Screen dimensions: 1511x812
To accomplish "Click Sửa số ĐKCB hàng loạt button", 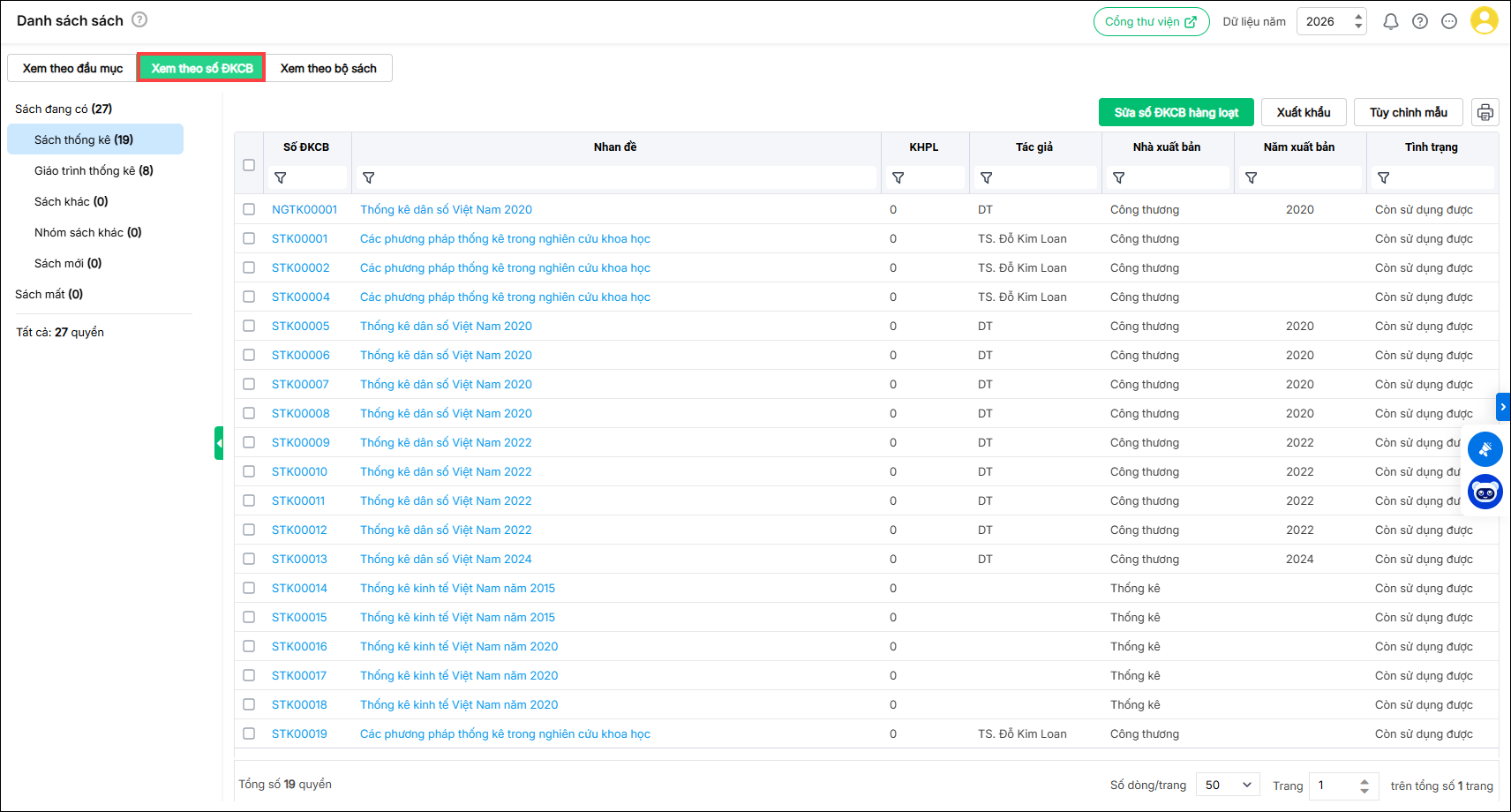I will 1176,112.
